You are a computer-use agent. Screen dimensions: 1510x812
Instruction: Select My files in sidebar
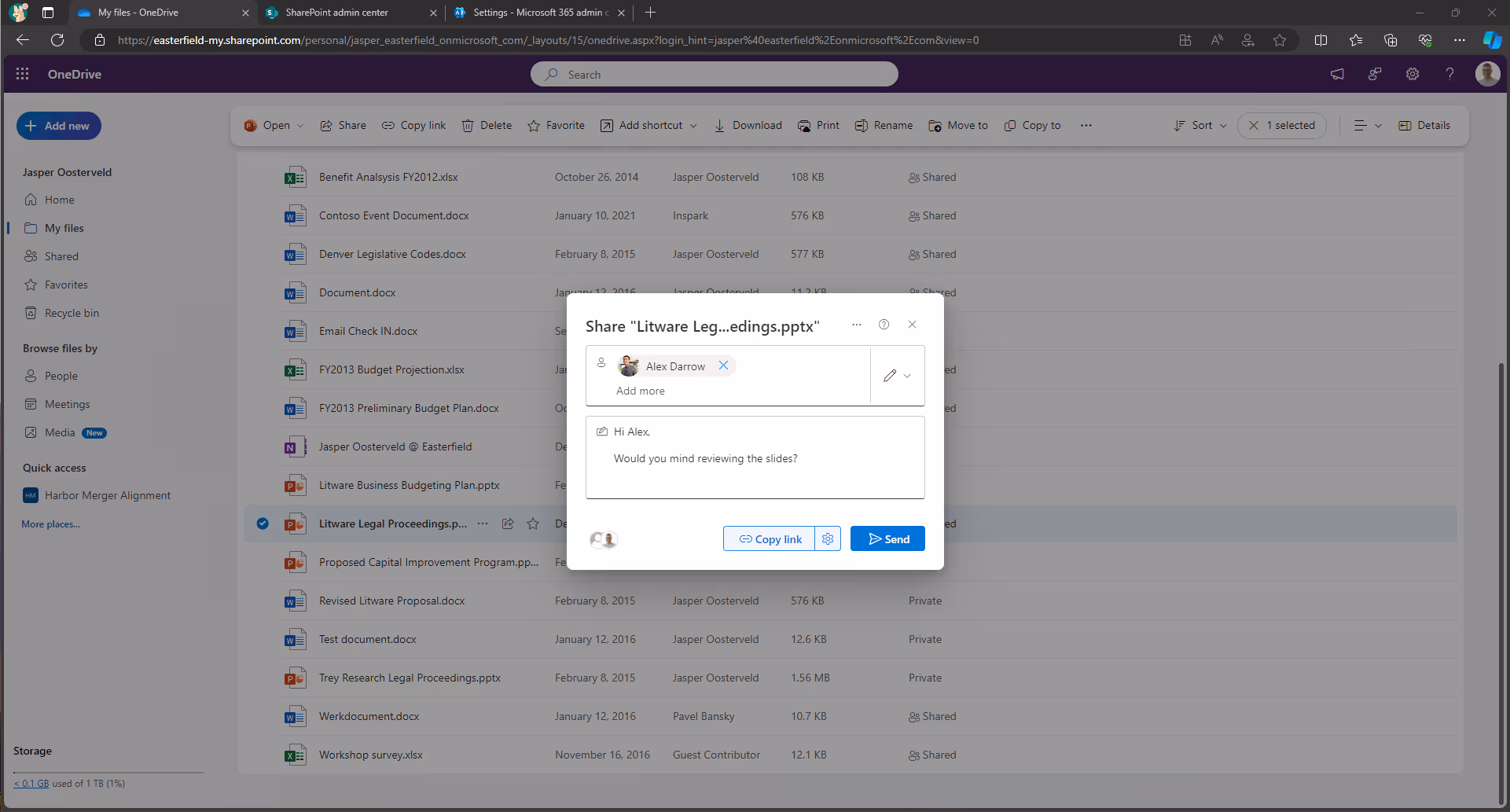tap(64, 228)
